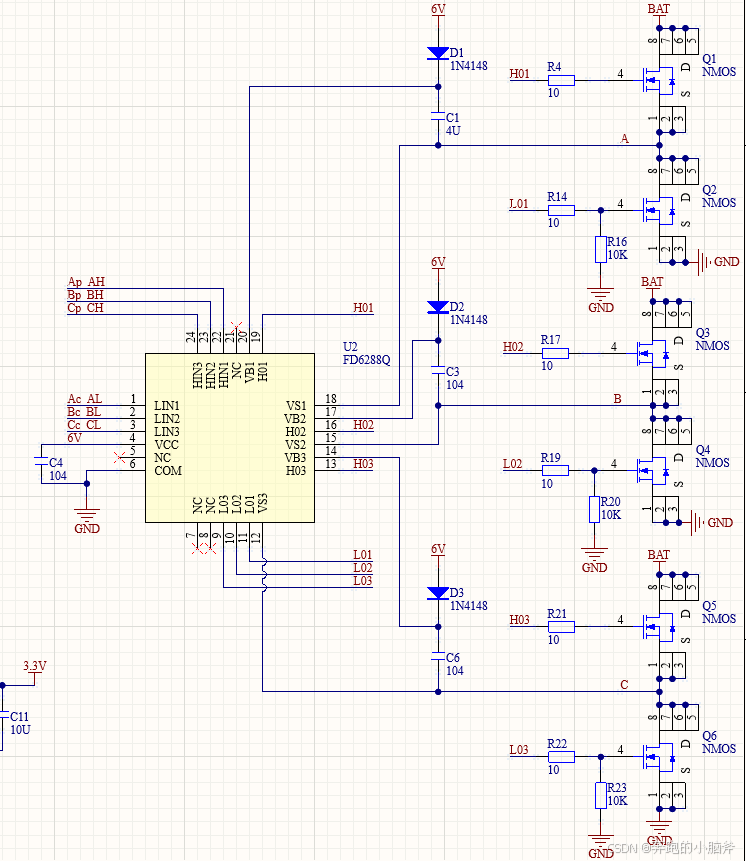The width and height of the screenshot is (746, 861).
Task: Select resistor R14 symbol
Action: tap(562, 210)
